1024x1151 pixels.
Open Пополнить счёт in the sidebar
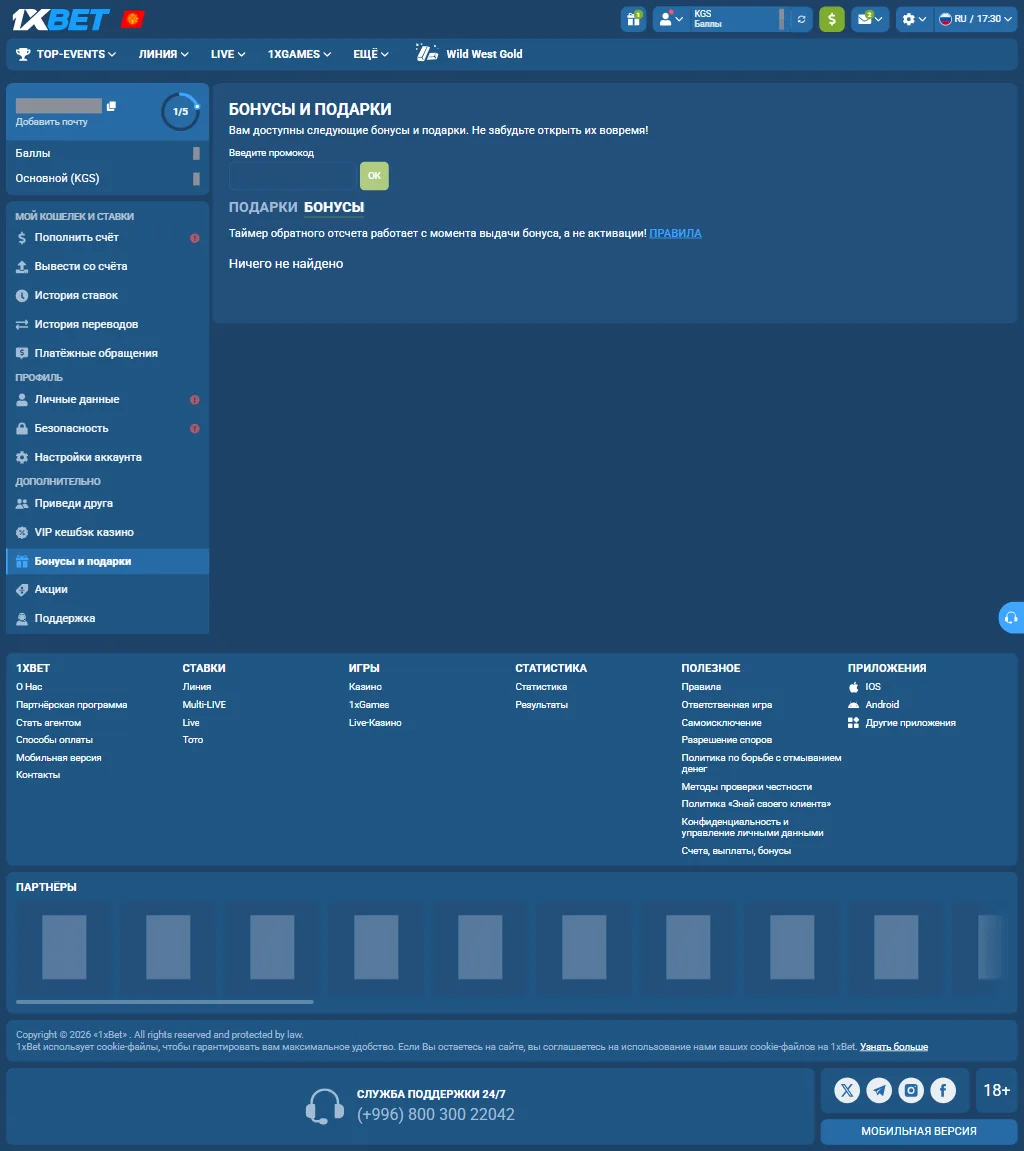coord(107,238)
